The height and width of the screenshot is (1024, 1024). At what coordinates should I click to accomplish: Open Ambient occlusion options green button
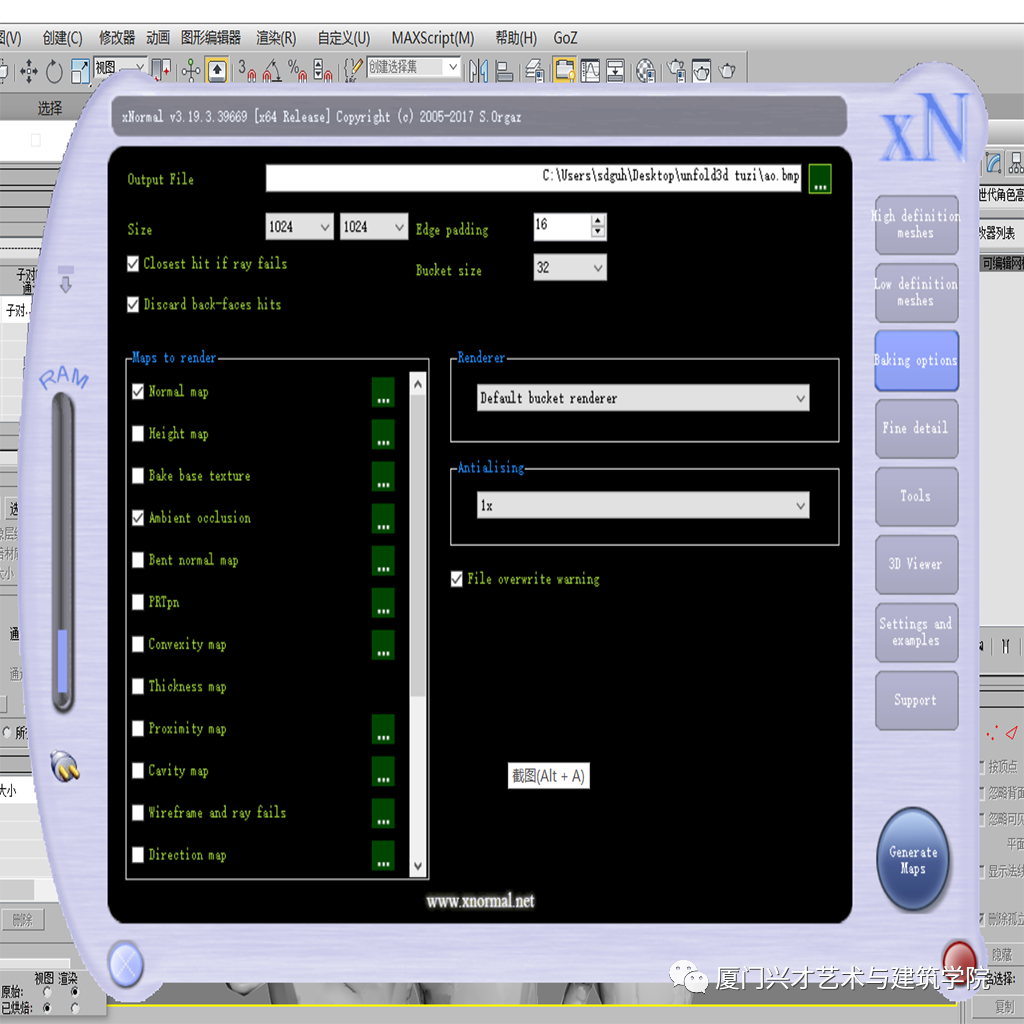point(383,518)
